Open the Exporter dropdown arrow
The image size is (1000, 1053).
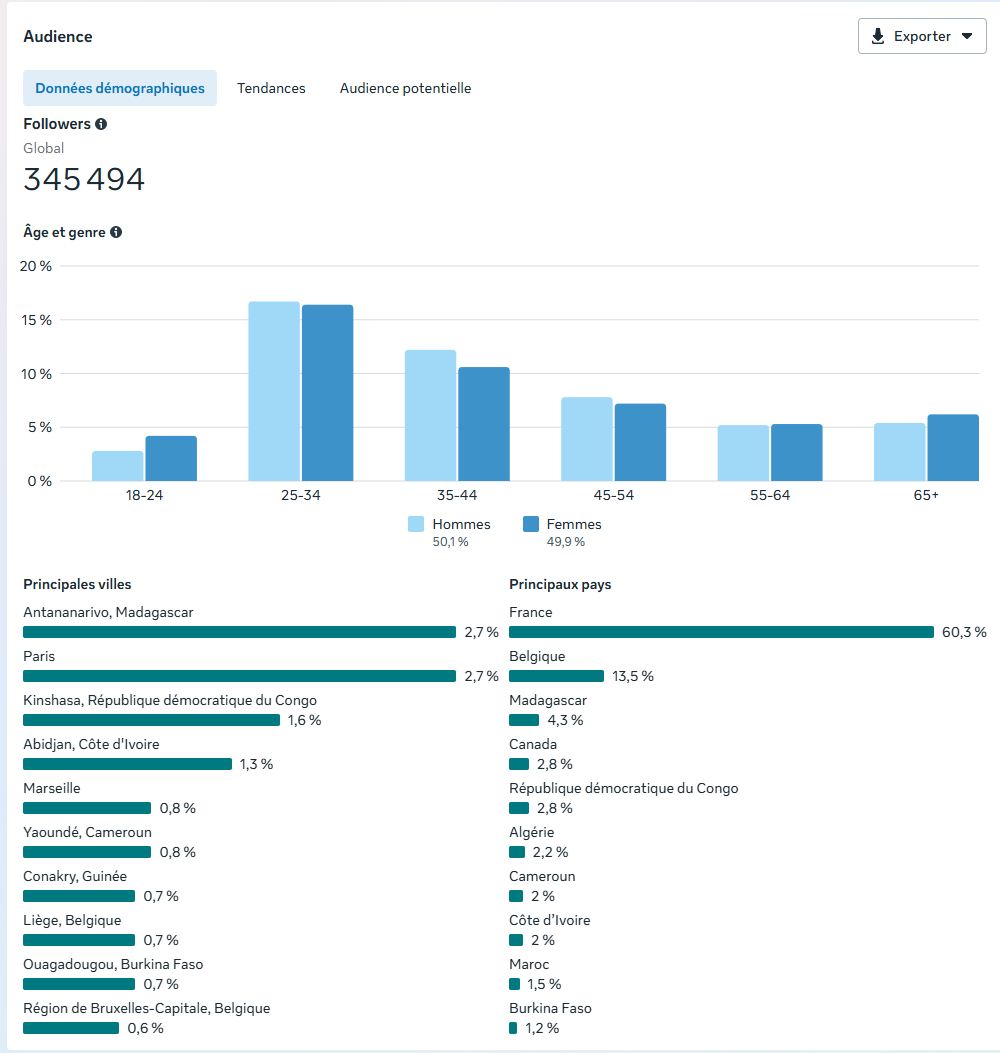click(966, 36)
